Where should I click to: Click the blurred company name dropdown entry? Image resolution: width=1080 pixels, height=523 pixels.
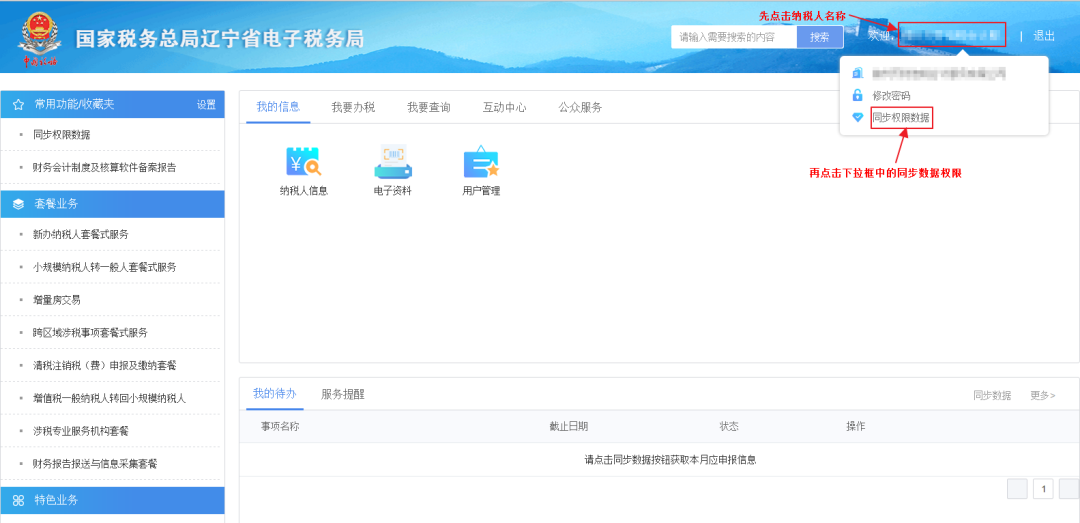pyautogui.click(x=939, y=73)
